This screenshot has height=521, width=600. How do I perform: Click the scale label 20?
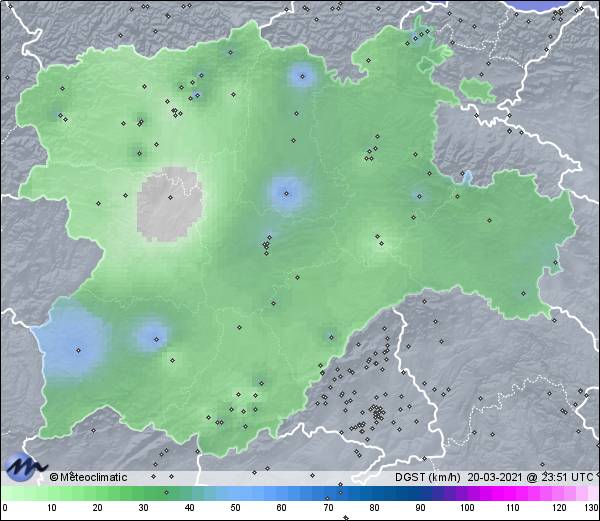click(98, 508)
